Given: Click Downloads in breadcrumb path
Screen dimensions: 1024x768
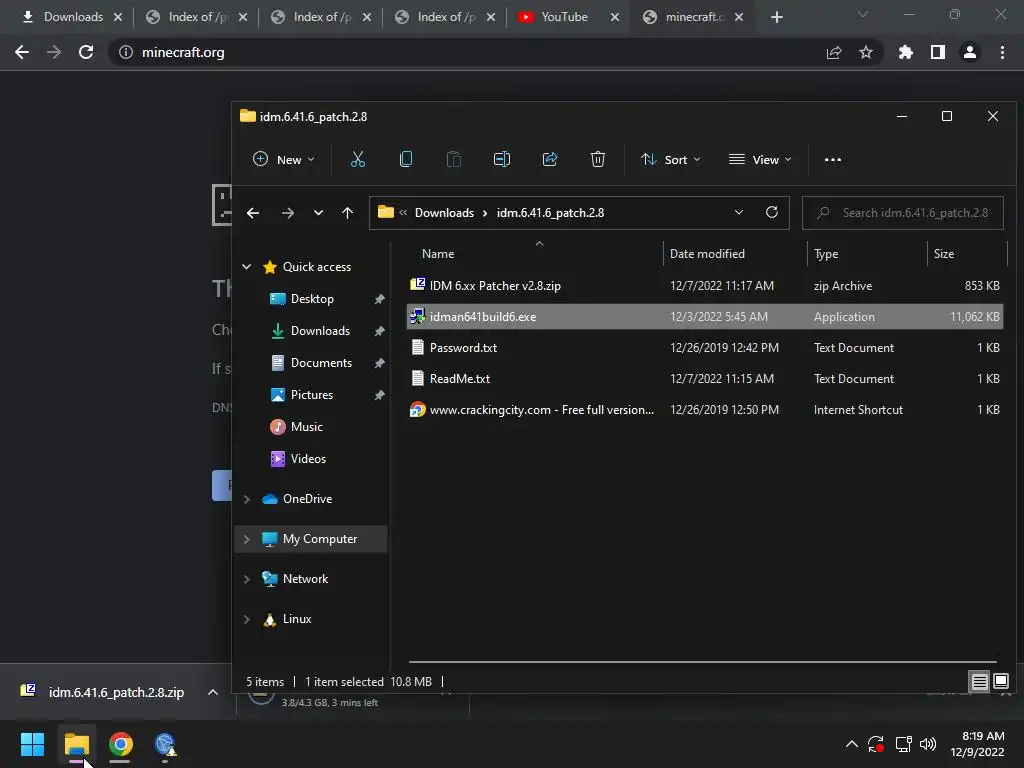Looking at the screenshot, I should click(x=444, y=213).
